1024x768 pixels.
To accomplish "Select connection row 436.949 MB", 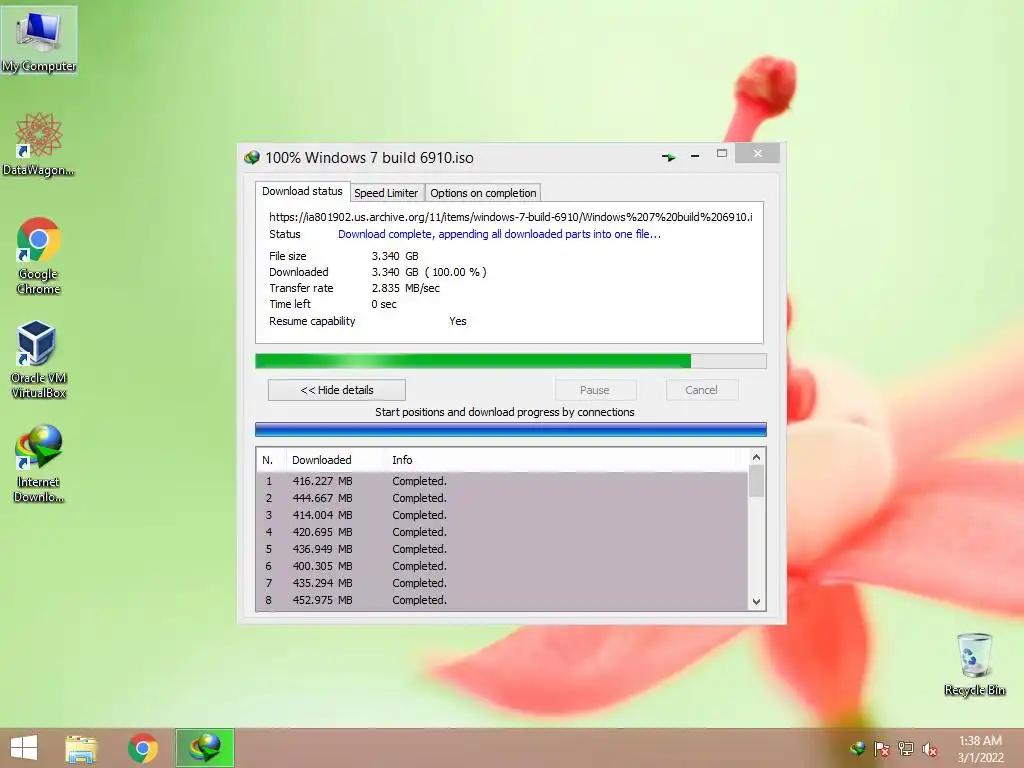I will tap(502, 549).
